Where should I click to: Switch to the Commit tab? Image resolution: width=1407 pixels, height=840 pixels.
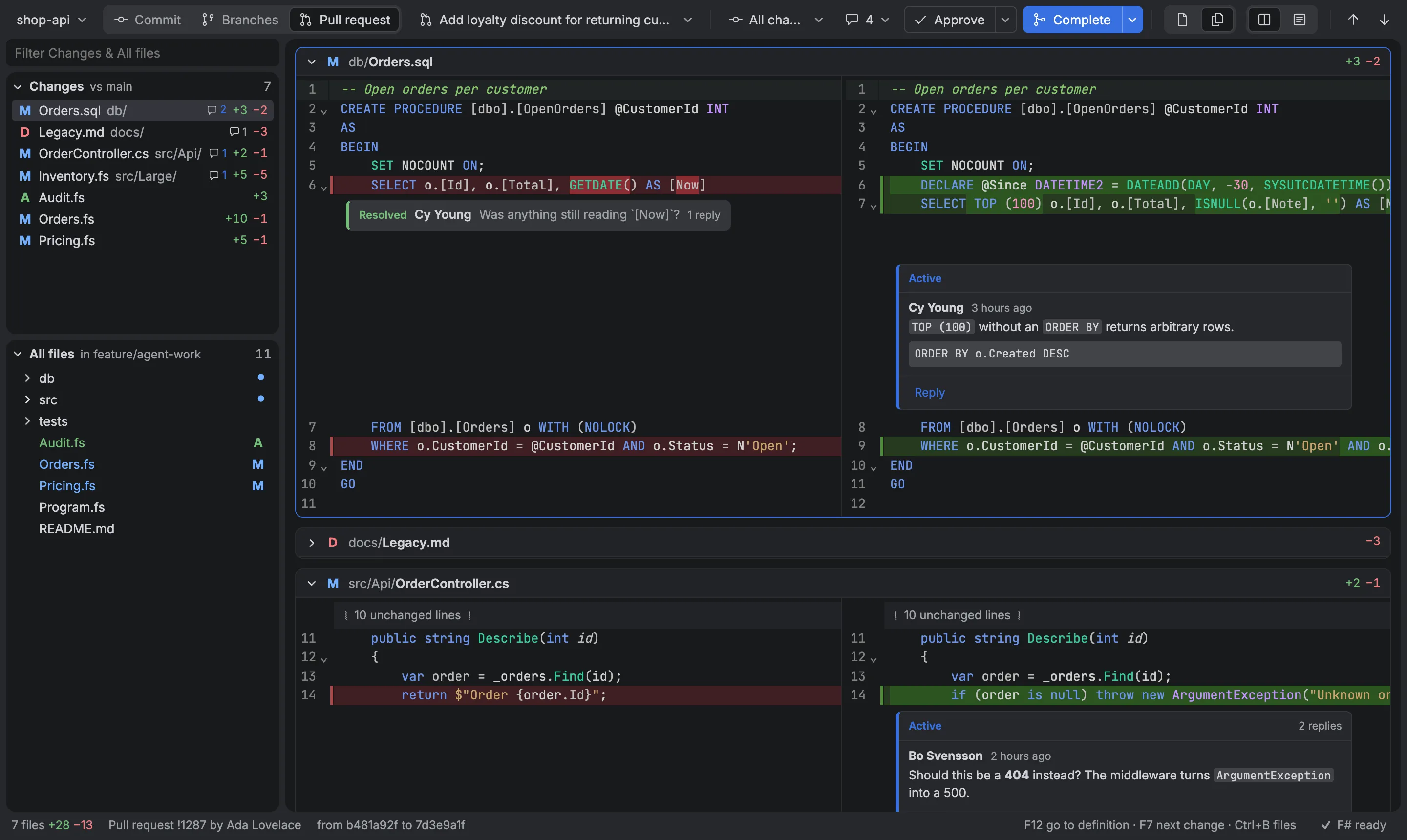(x=147, y=20)
